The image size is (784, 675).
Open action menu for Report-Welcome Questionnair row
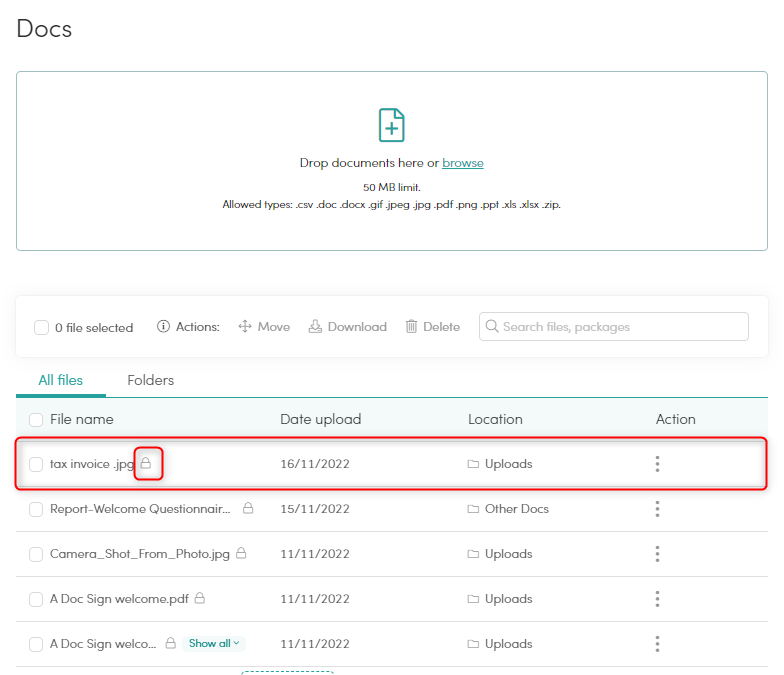[657, 509]
